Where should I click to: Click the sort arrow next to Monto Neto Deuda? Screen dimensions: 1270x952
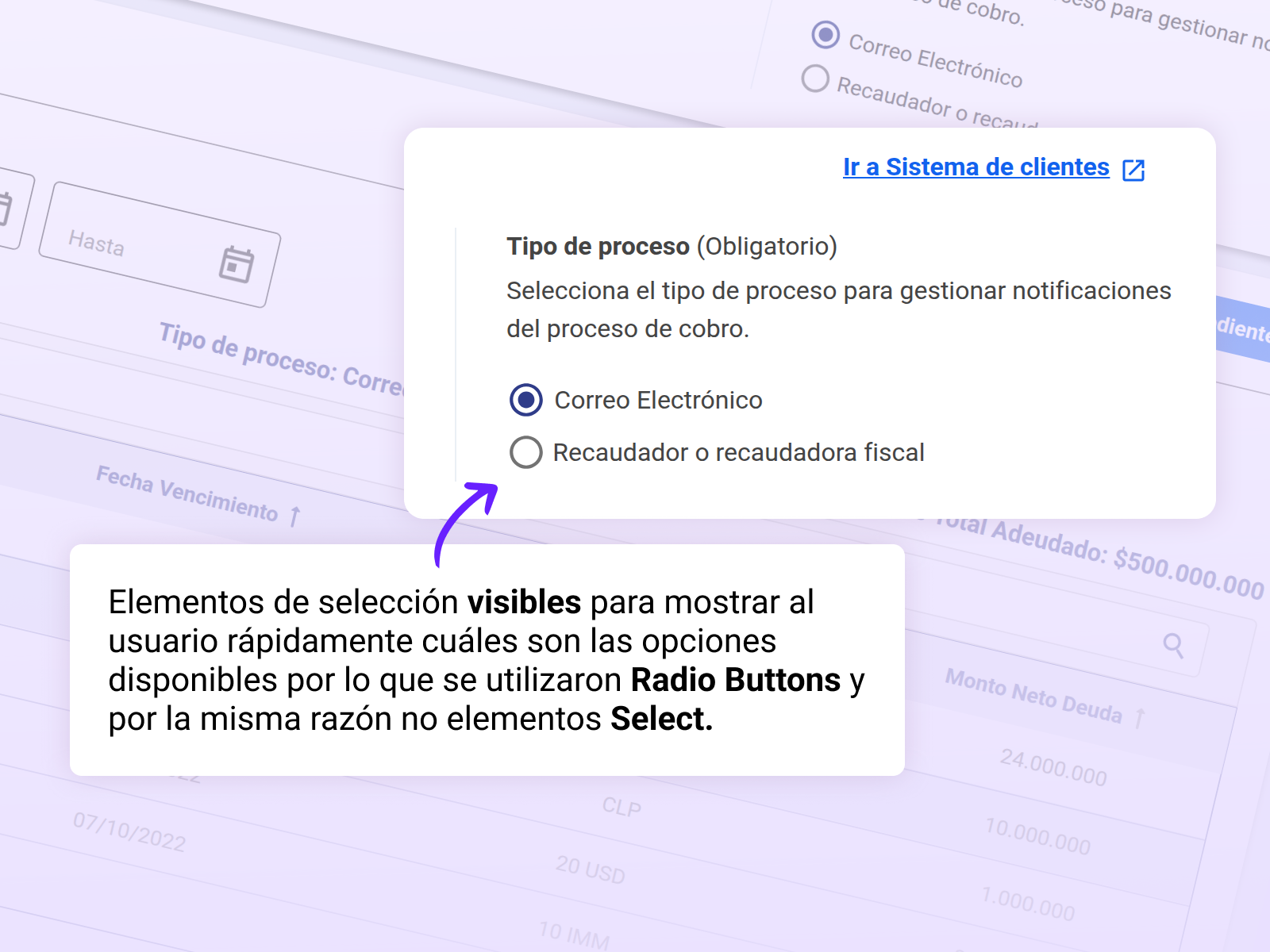(1140, 719)
